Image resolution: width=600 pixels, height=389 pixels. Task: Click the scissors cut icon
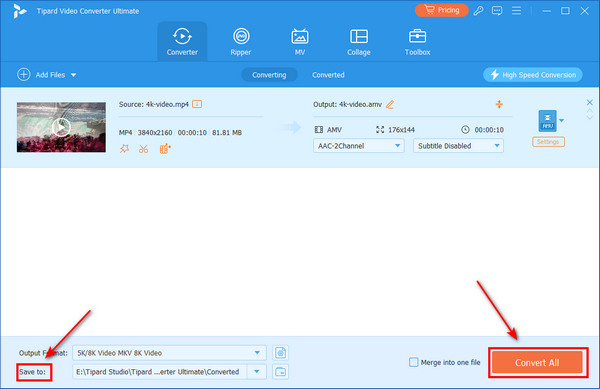click(x=143, y=149)
